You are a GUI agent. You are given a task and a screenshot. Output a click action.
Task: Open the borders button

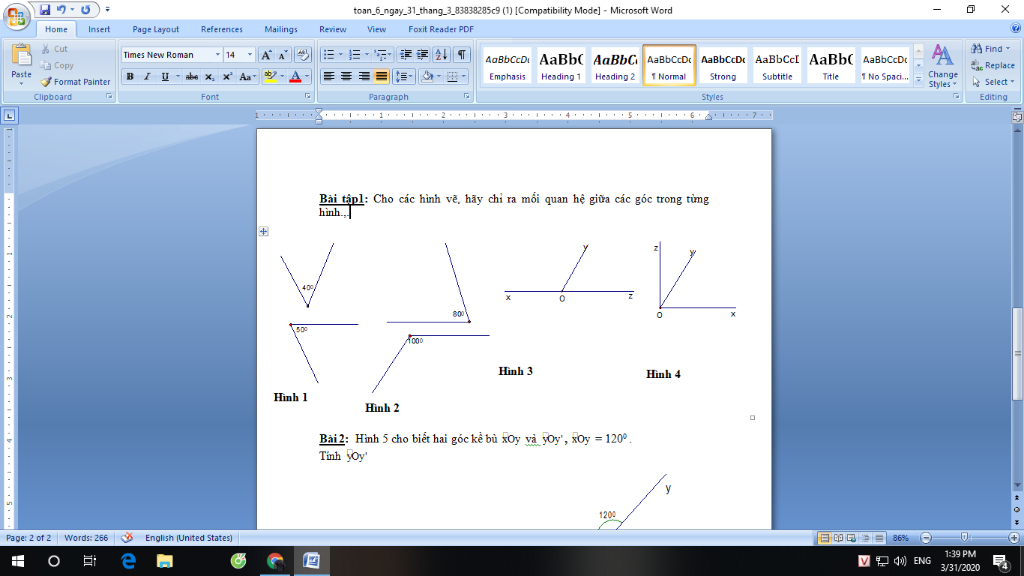(452, 76)
